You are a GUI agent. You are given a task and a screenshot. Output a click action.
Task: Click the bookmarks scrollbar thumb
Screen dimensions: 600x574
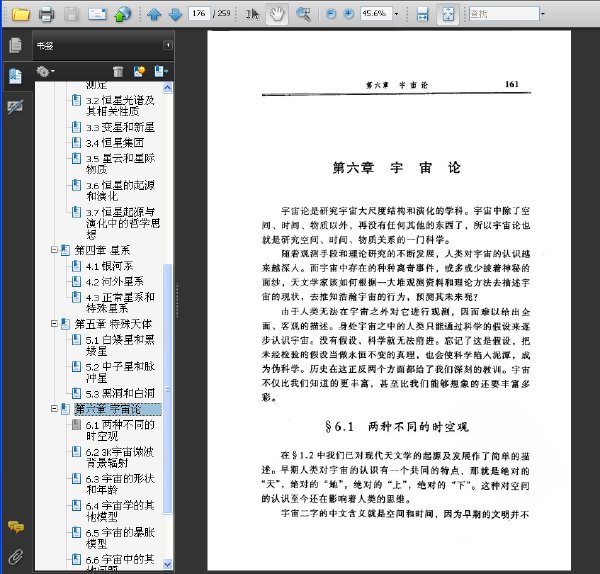pos(167,389)
